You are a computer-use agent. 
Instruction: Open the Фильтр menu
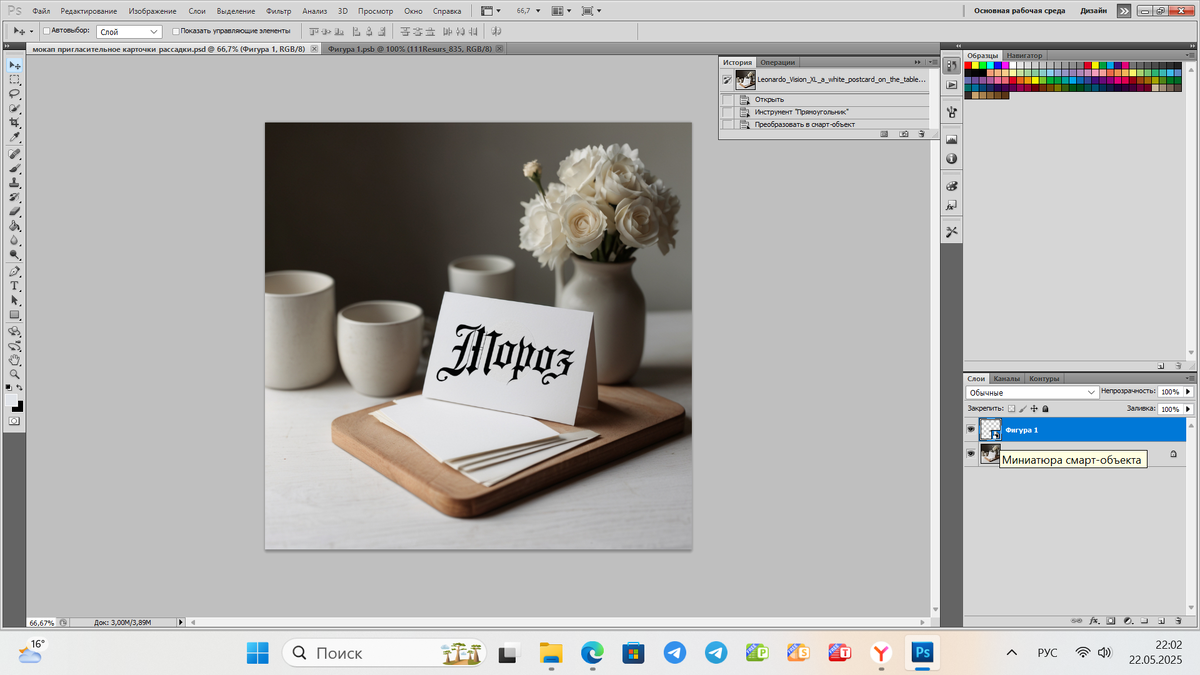[x=279, y=10]
